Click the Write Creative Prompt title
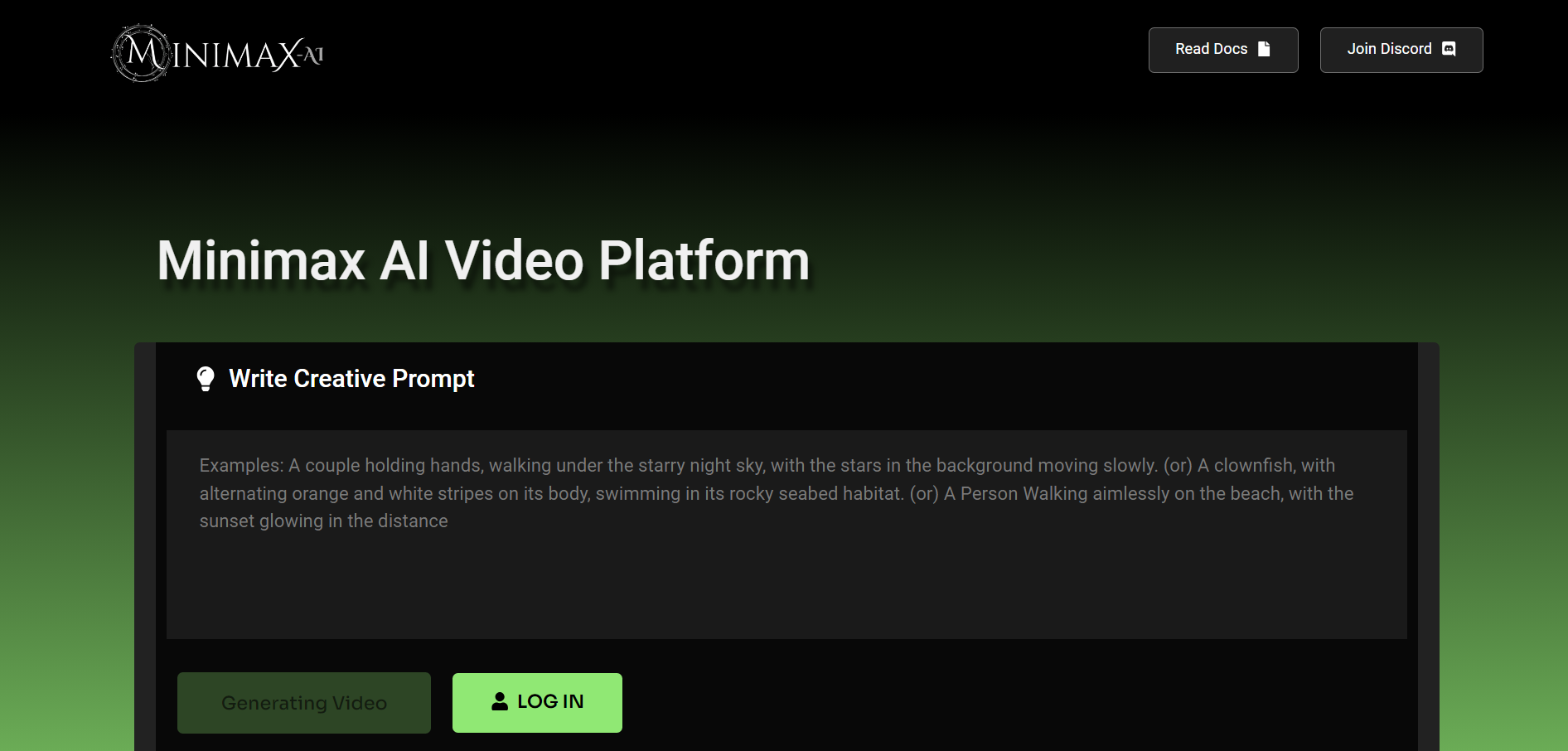 coord(351,379)
